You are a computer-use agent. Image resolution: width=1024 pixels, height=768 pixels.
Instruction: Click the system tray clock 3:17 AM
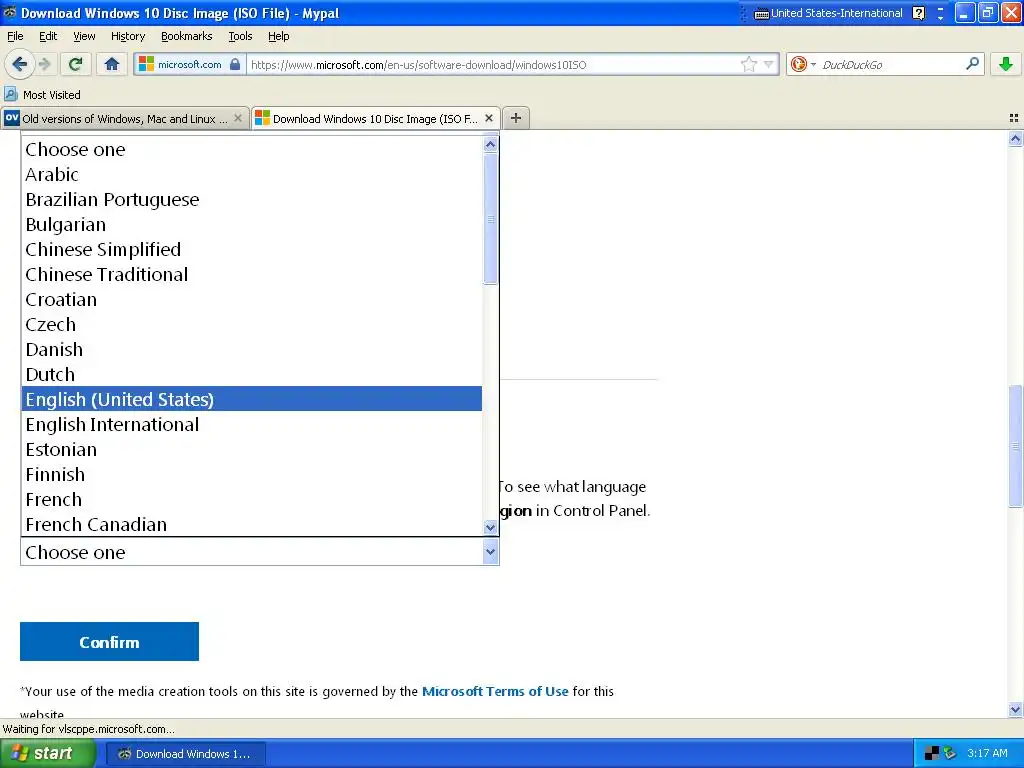pos(987,753)
